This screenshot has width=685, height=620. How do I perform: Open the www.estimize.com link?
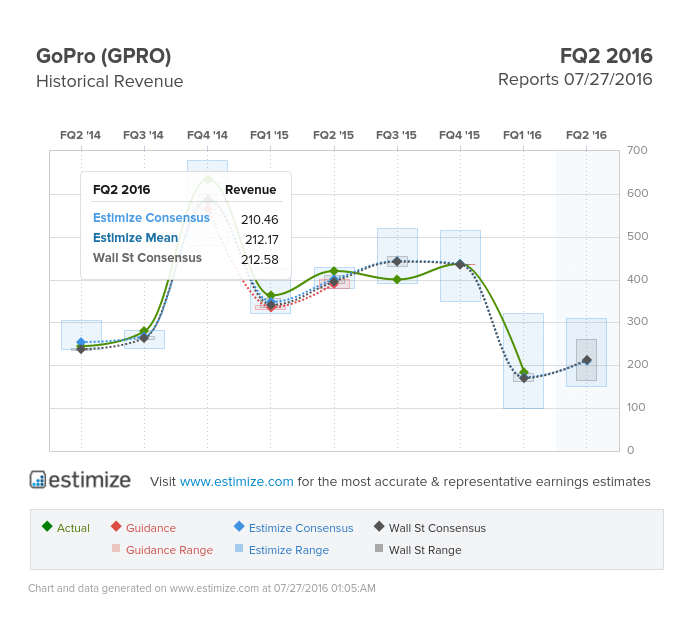(236, 481)
